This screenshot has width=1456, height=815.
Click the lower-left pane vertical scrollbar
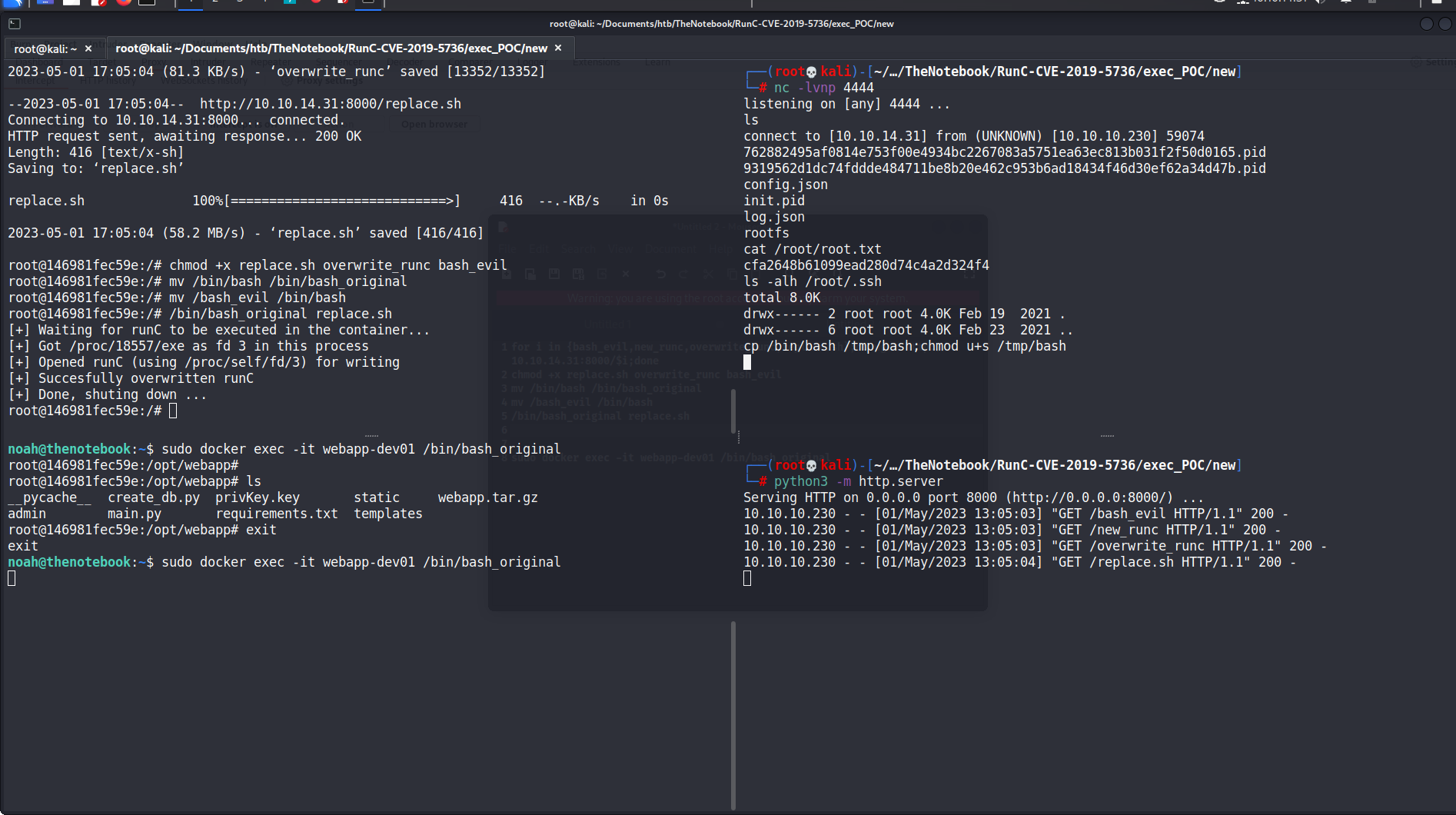click(733, 715)
